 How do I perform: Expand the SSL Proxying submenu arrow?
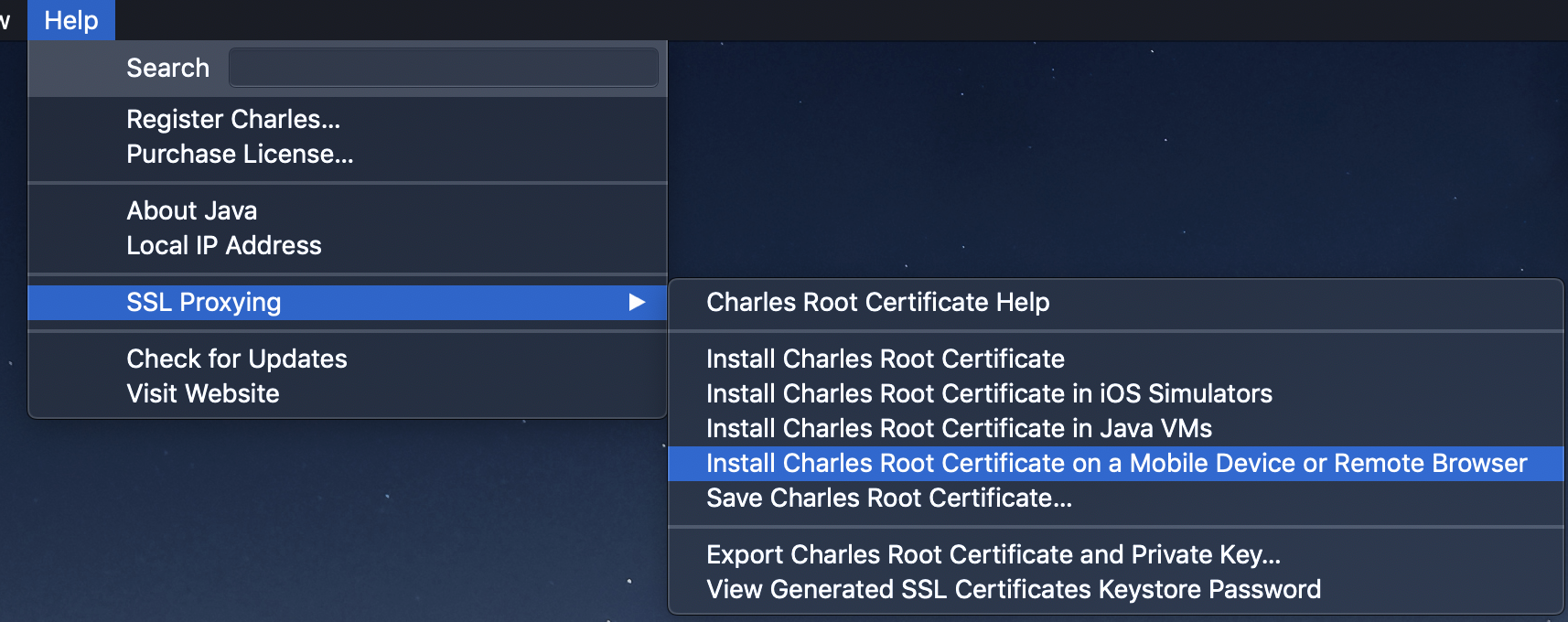tap(637, 302)
